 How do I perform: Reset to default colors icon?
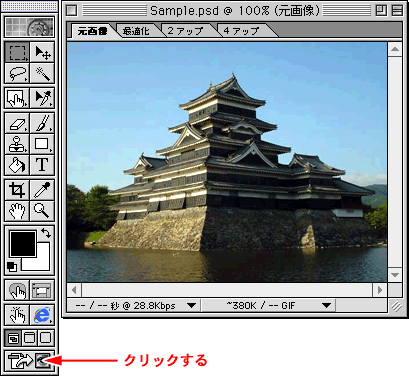tap(12, 267)
